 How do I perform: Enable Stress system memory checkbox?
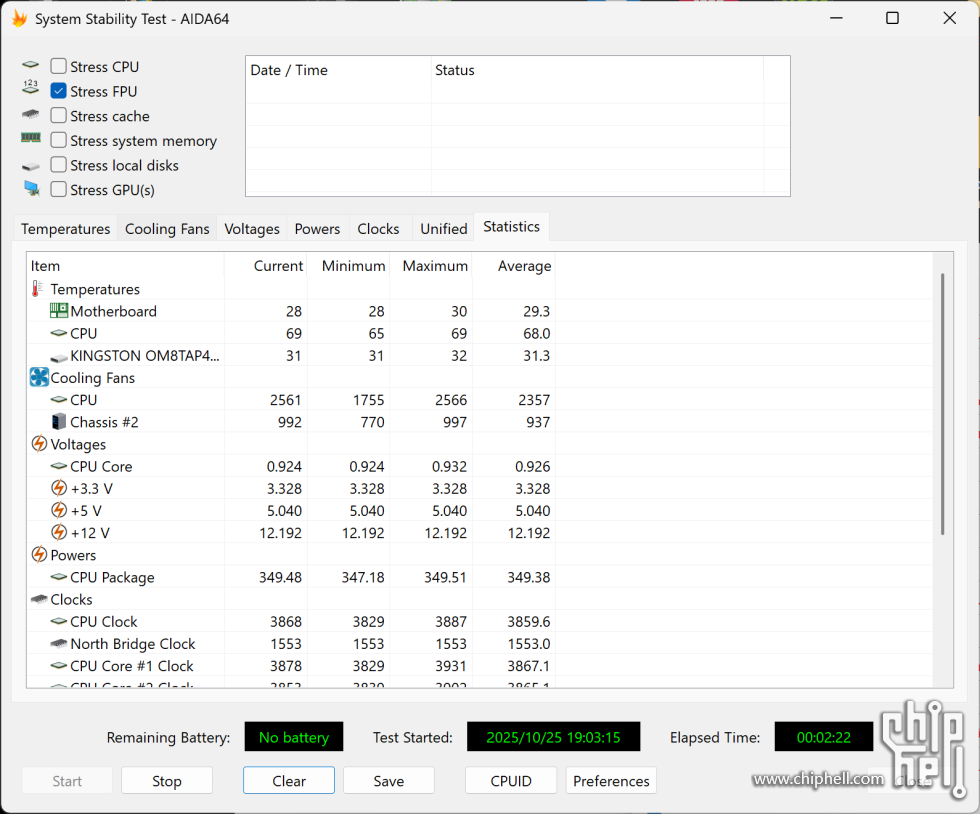pyautogui.click(x=59, y=141)
